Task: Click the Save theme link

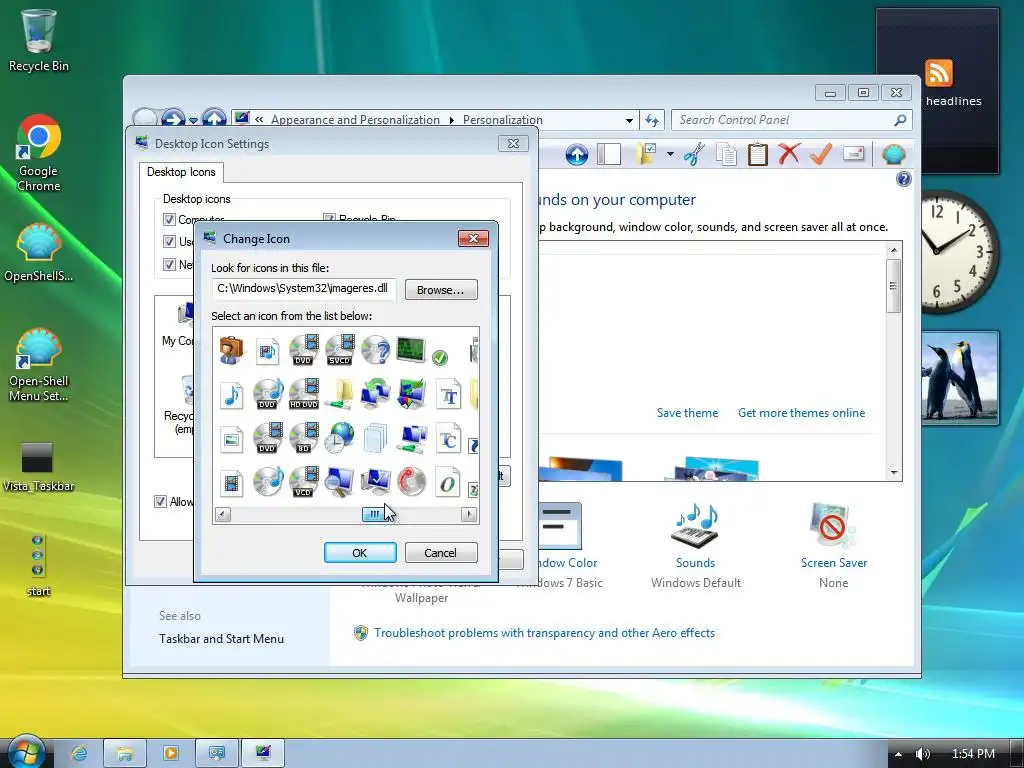Action: 687,413
